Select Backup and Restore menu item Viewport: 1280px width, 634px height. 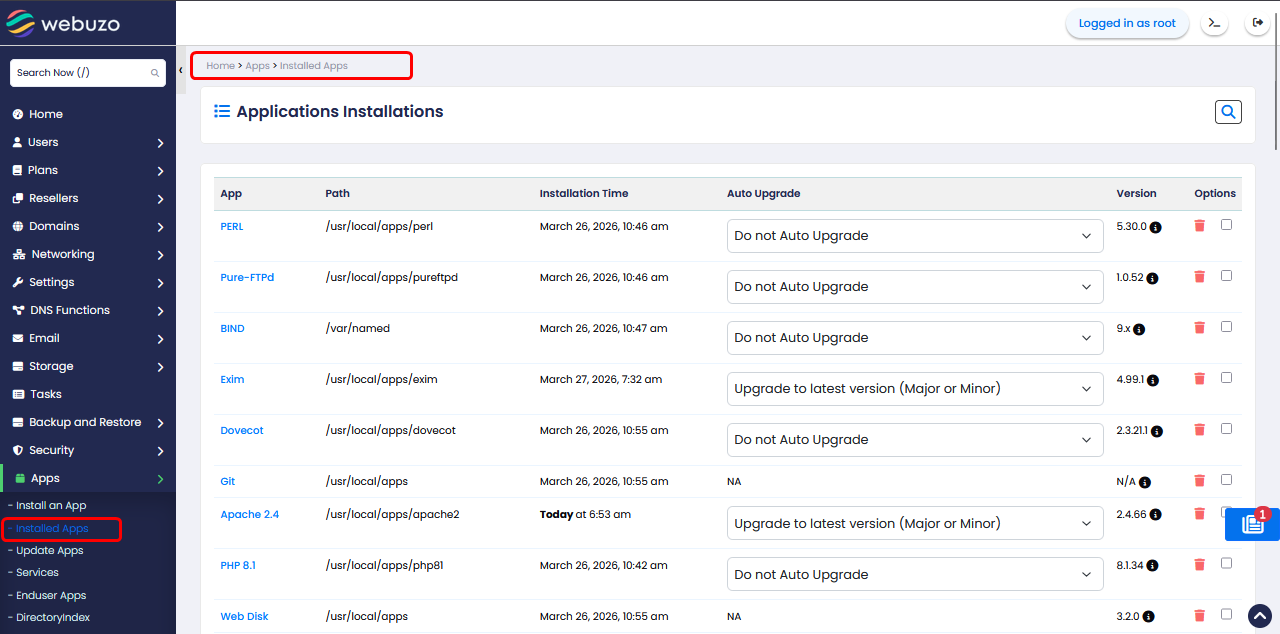click(x=85, y=422)
